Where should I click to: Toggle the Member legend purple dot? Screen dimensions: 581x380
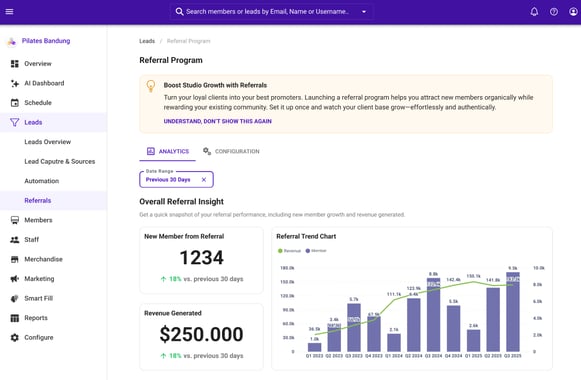click(x=308, y=251)
